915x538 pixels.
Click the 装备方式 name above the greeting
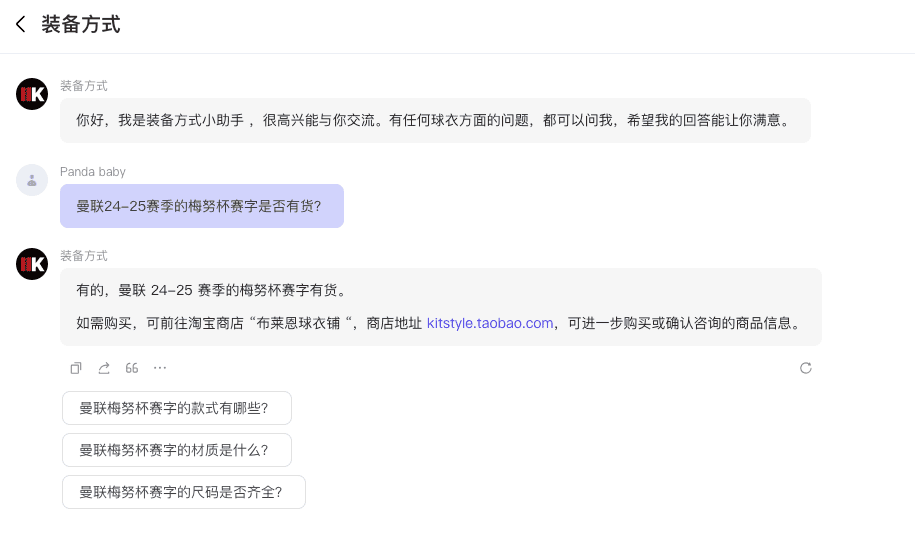[84, 86]
